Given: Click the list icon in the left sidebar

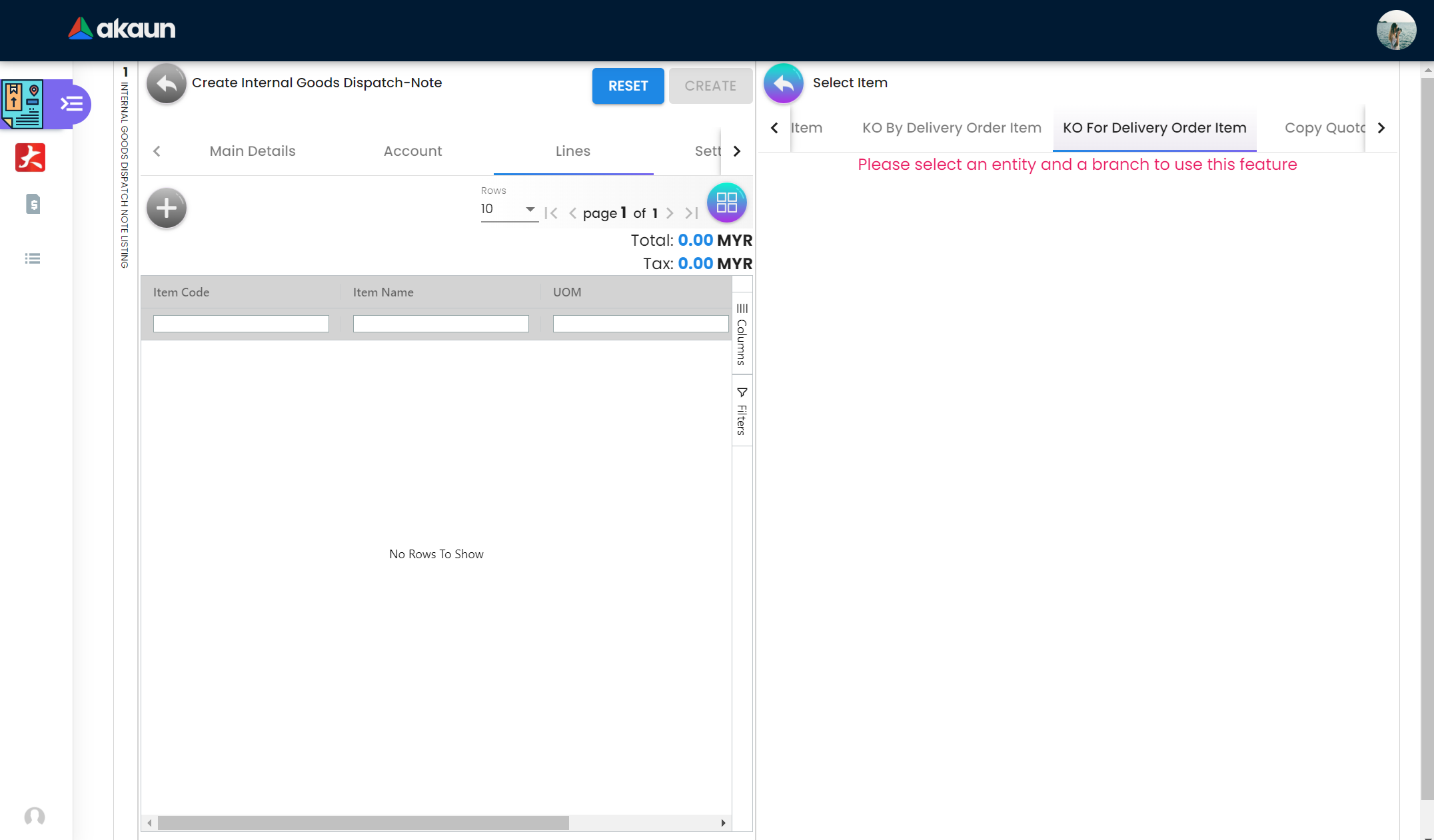Looking at the screenshot, I should [x=33, y=258].
